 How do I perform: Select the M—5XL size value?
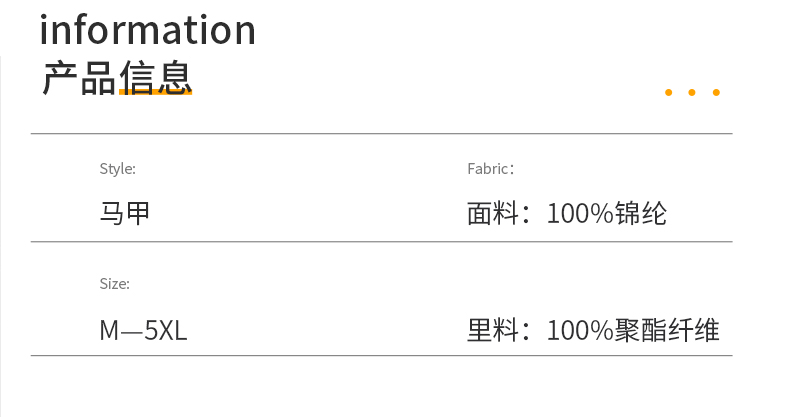(x=143, y=331)
